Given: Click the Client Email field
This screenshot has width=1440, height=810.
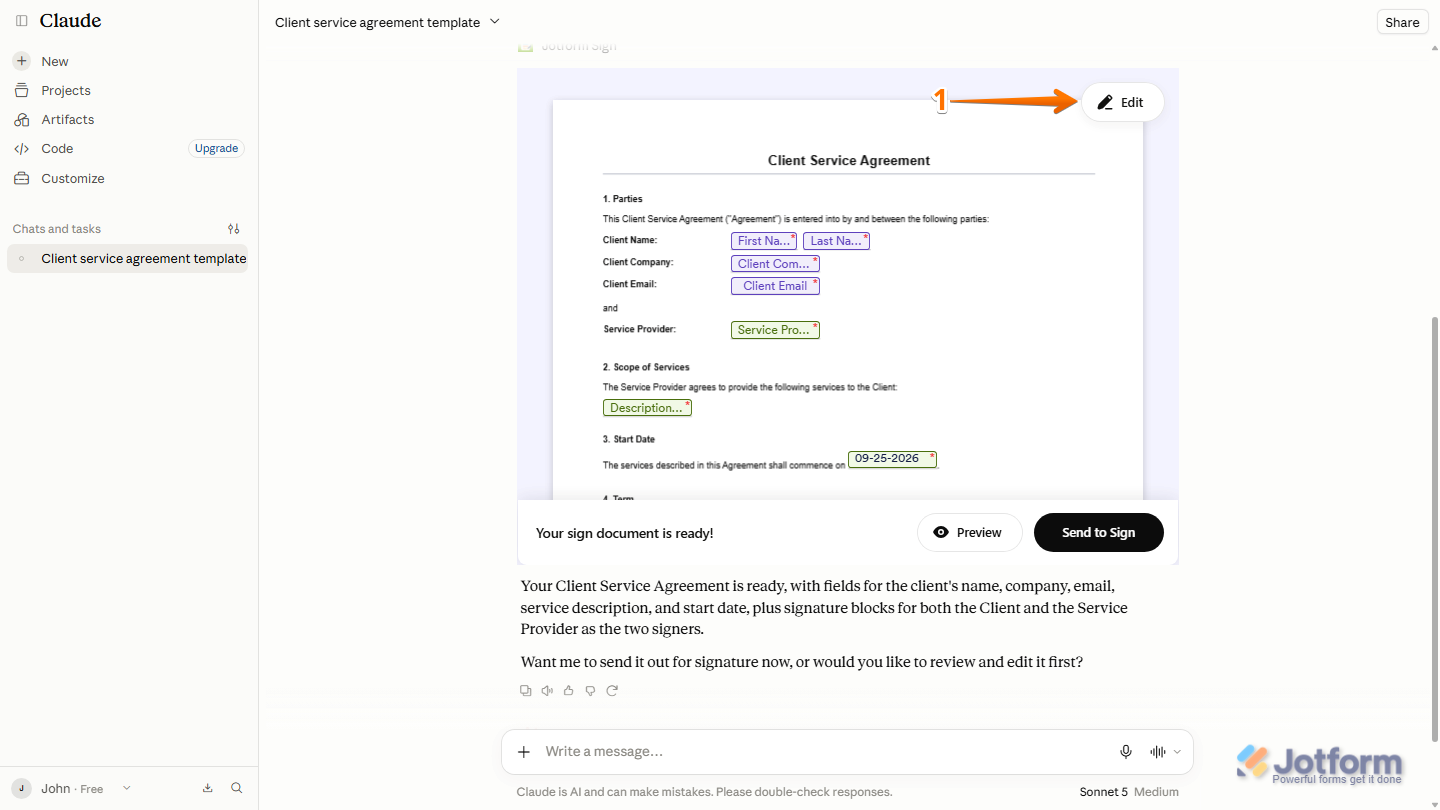Looking at the screenshot, I should [x=775, y=286].
